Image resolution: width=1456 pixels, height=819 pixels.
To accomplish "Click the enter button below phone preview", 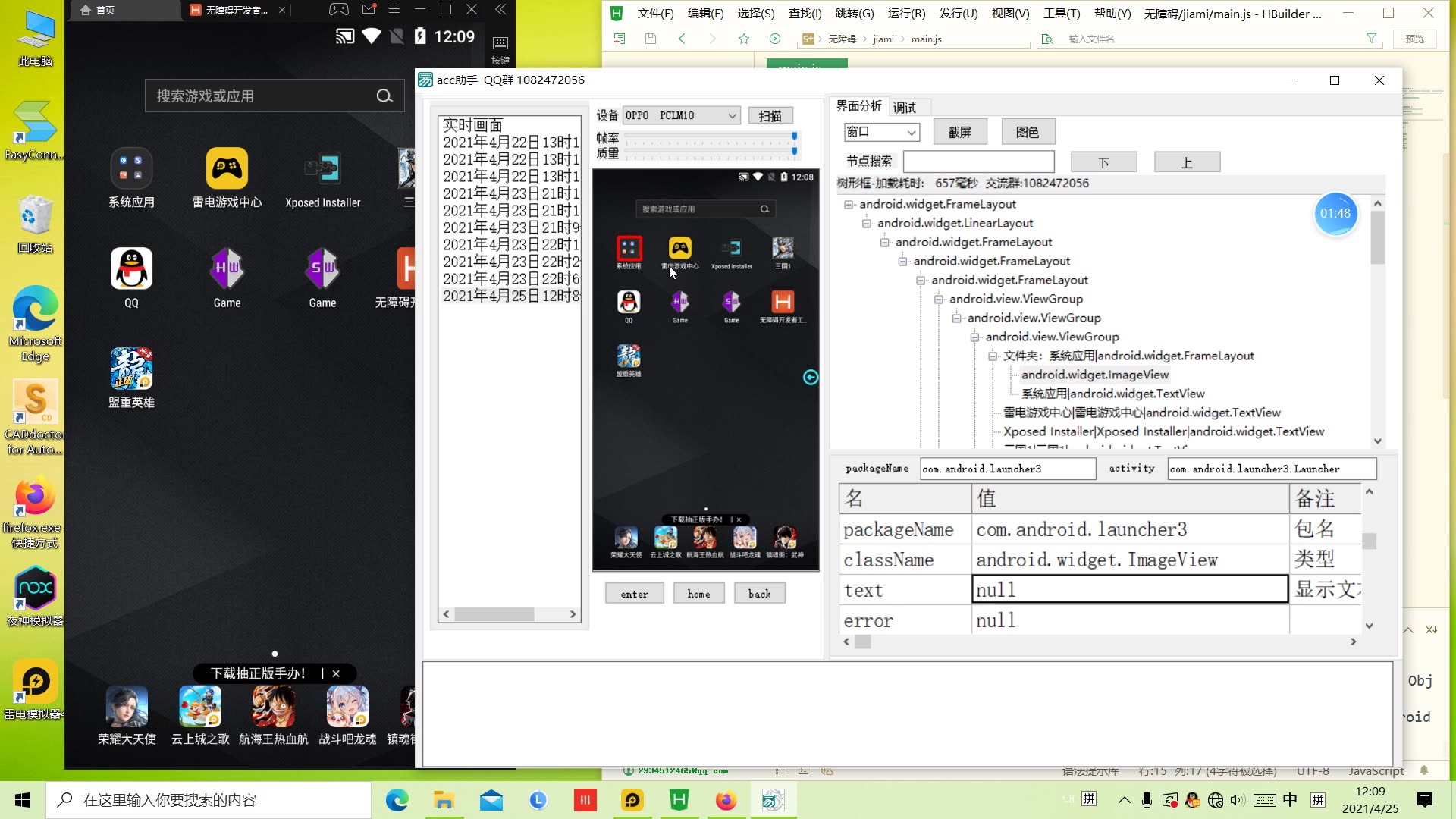I will click(x=635, y=594).
